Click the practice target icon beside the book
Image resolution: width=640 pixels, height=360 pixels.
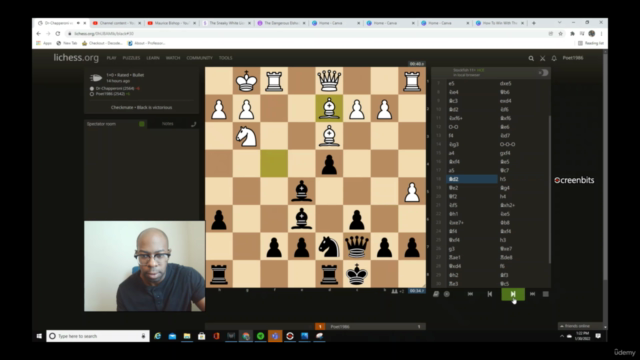coord(447,294)
